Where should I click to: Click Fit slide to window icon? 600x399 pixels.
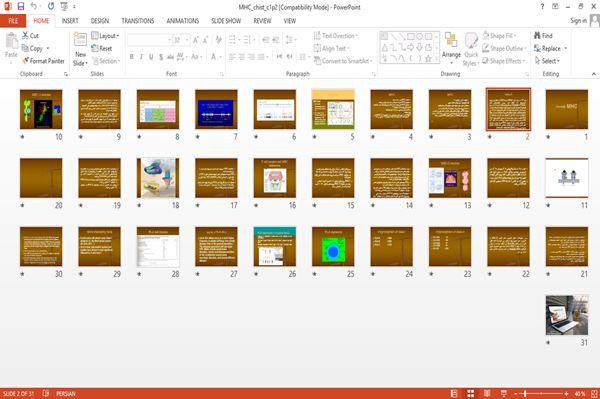pyautogui.click(x=594, y=393)
